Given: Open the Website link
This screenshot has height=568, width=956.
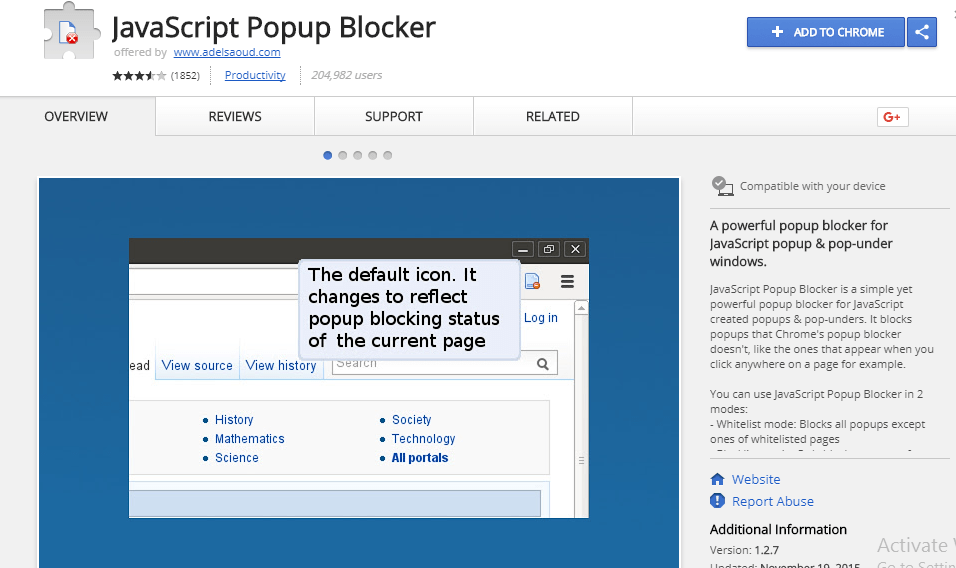Looking at the screenshot, I should (755, 480).
